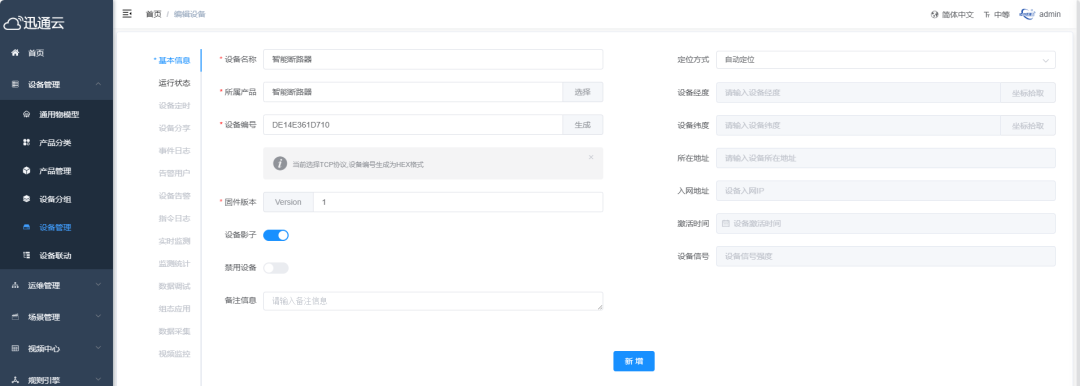Click the 新增 submit button
1080x386 pixels.
pos(634,361)
